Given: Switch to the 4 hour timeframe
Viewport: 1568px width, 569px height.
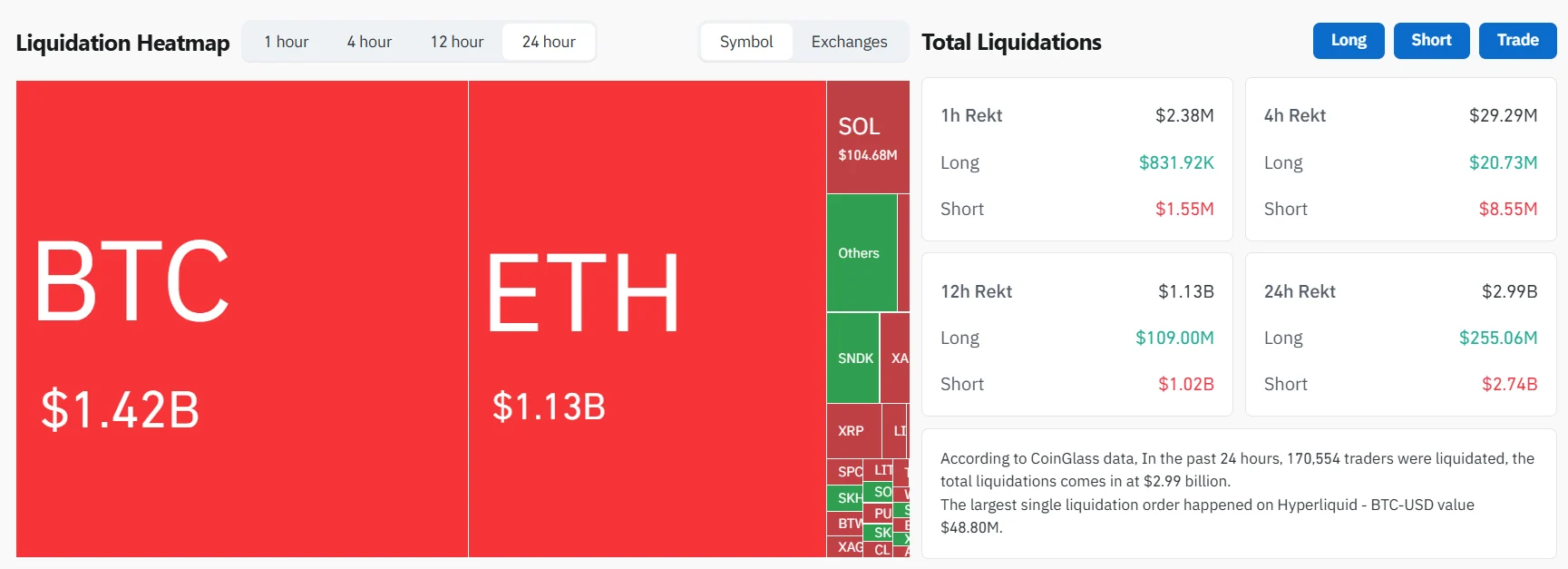Looking at the screenshot, I should point(369,42).
